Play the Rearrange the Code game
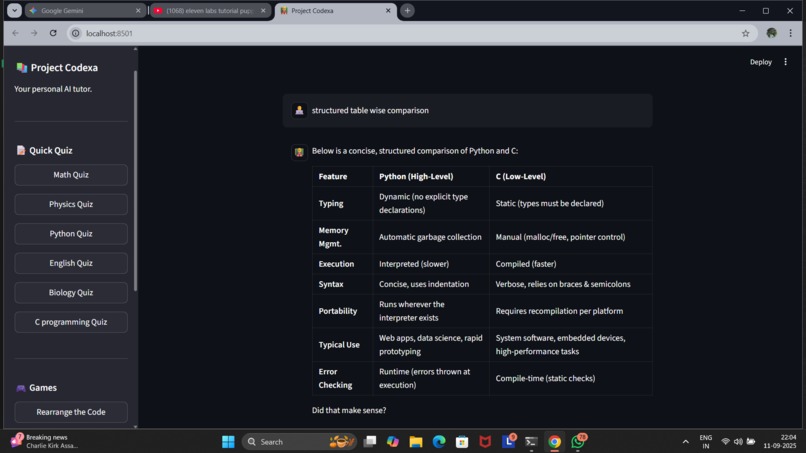806x453 pixels. [x=71, y=412]
